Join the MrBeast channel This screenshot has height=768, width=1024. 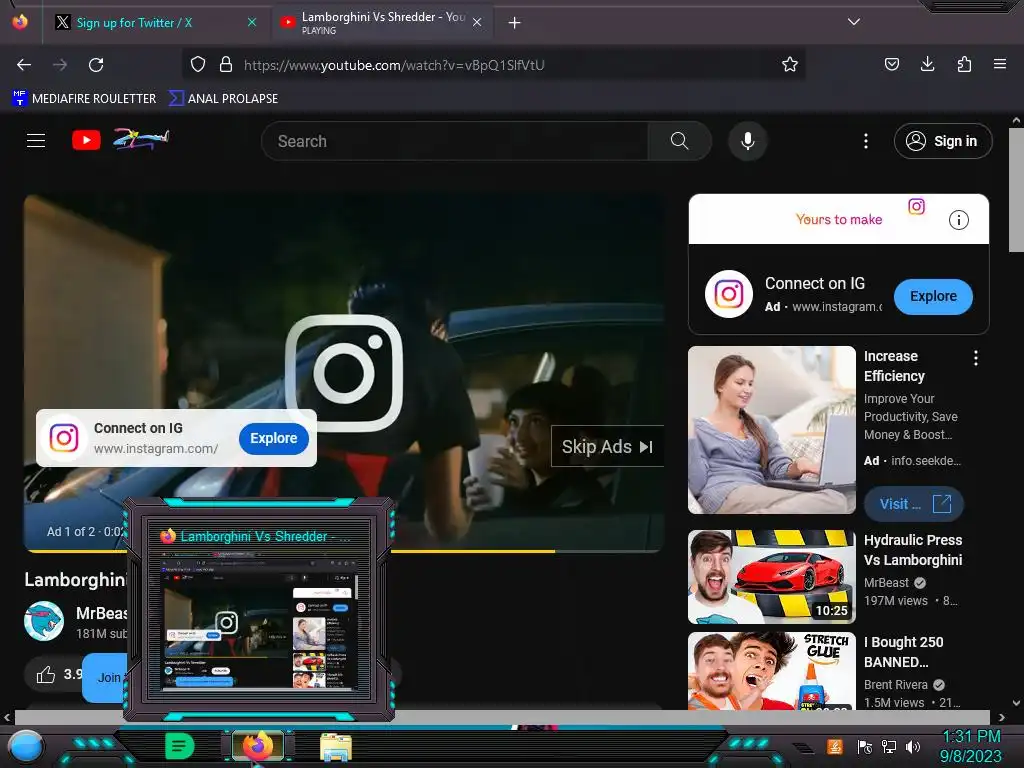(104, 678)
